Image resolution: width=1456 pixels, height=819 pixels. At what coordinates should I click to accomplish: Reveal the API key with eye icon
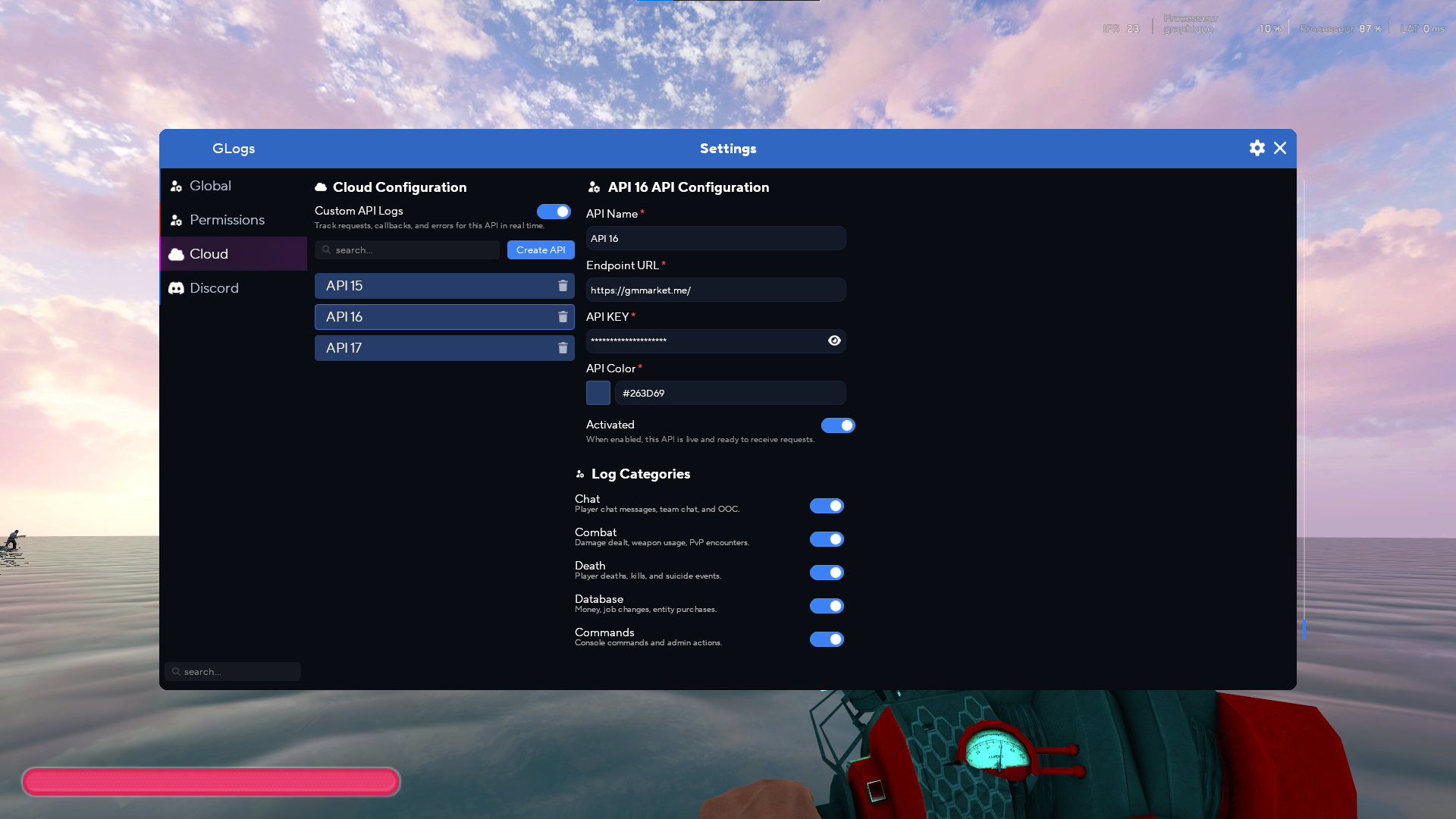click(x=834, y=340)
